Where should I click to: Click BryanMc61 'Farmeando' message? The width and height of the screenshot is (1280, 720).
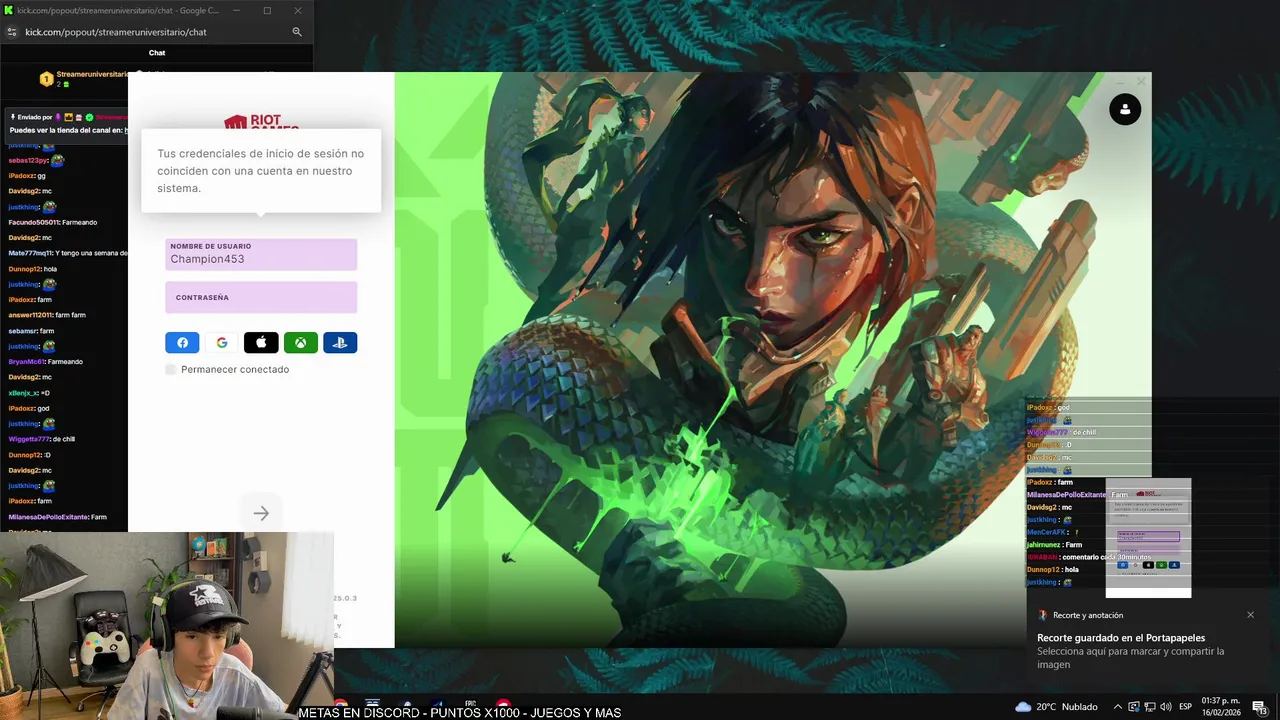tap(45, 362)
